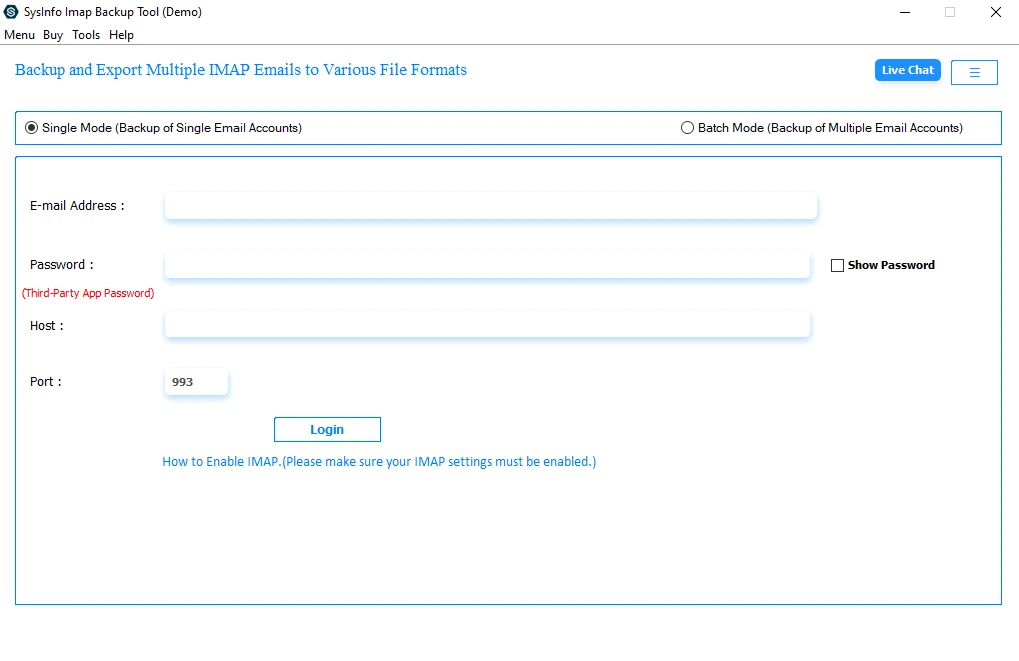Open the Menu item in menu bar
This screenshot has height=661, width=1019.
(19, 34)
